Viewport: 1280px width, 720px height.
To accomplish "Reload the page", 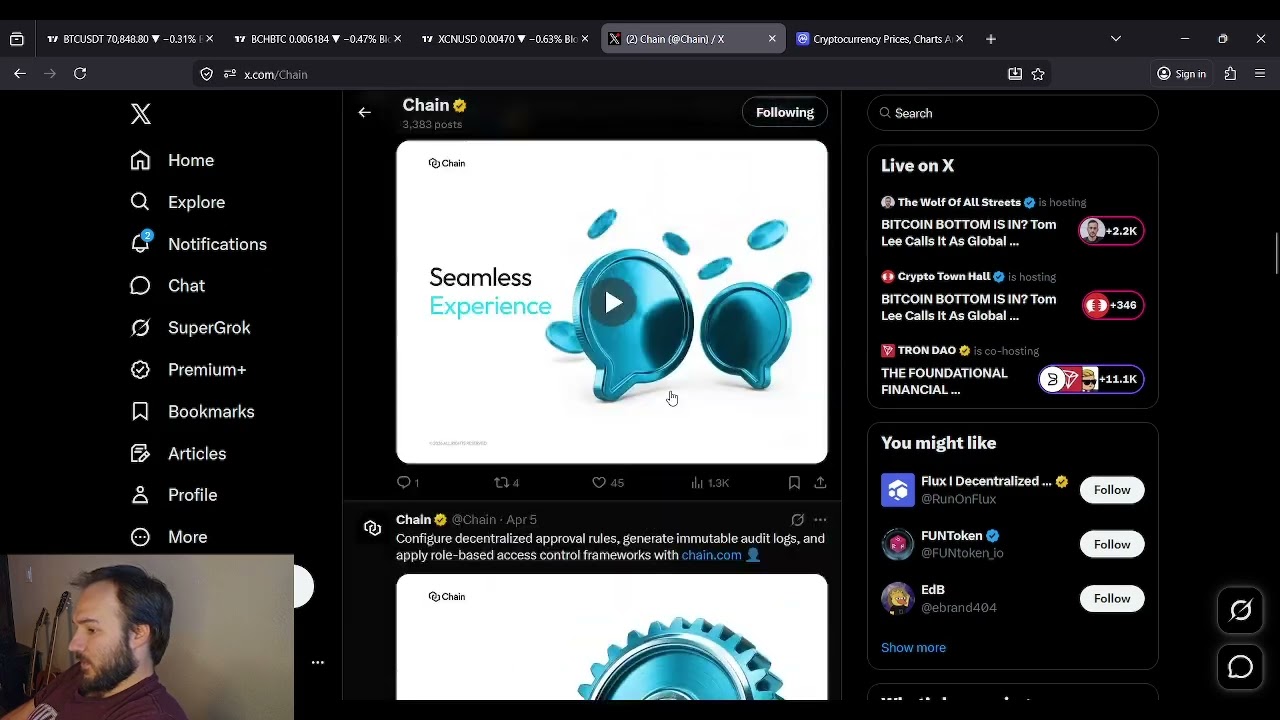I will [x=80, y=73].
